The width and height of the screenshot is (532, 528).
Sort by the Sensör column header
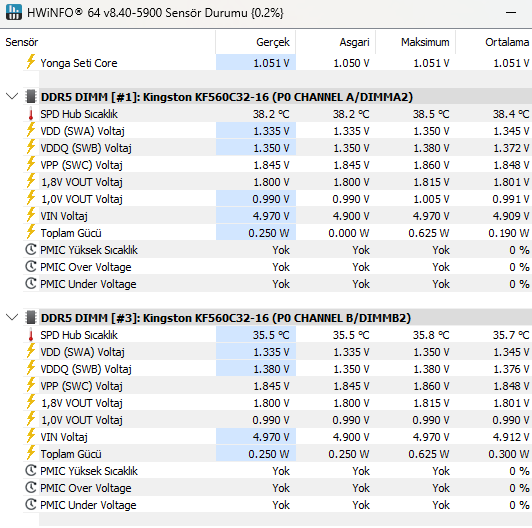(22, 42)
